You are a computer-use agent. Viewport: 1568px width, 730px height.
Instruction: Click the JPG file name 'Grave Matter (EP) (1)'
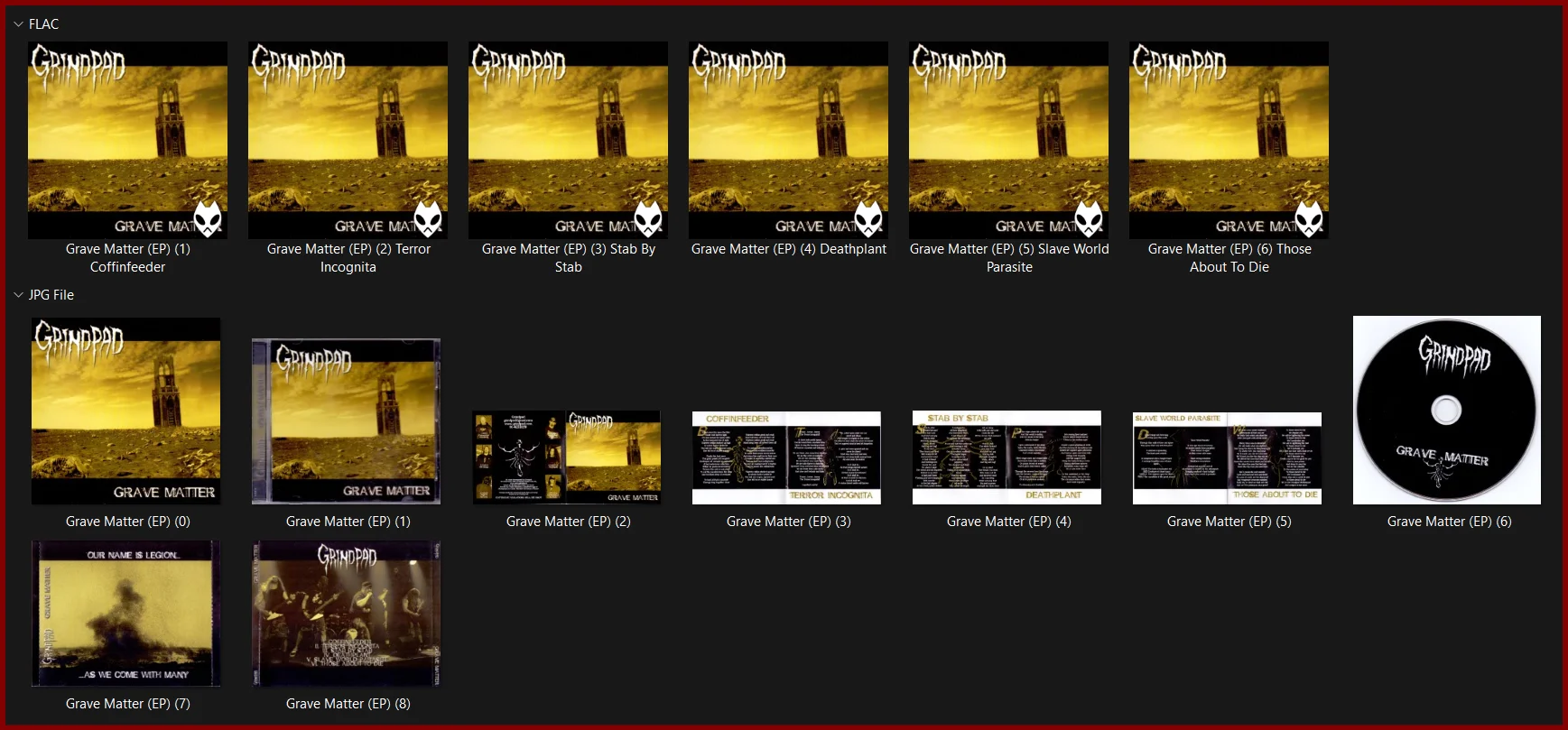click(348, 522)
